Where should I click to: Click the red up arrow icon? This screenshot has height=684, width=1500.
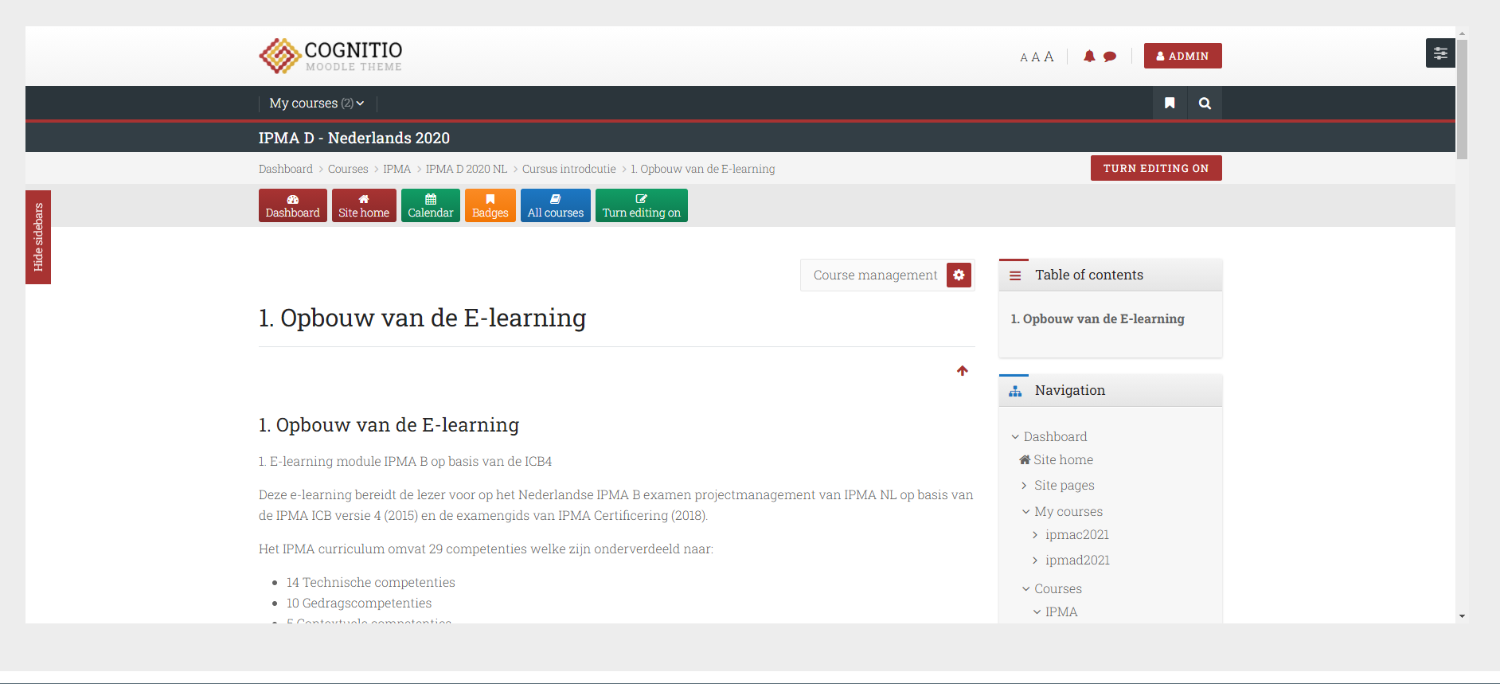click(x=962, y=371)
